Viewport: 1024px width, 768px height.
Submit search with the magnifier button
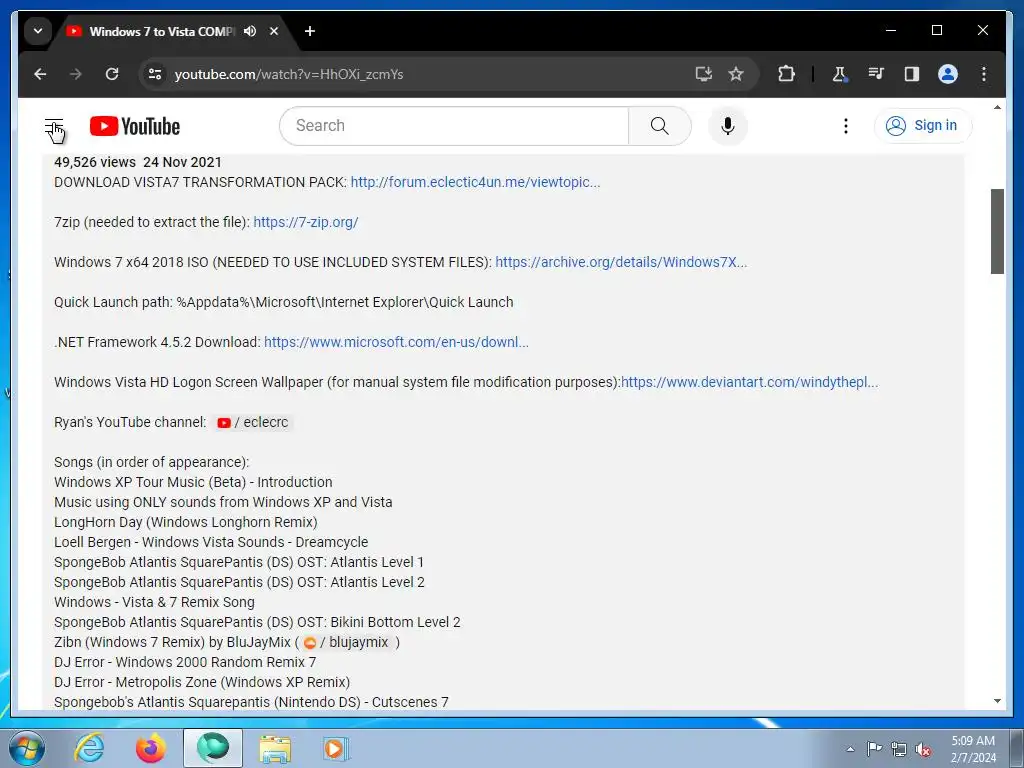point(660,126)
